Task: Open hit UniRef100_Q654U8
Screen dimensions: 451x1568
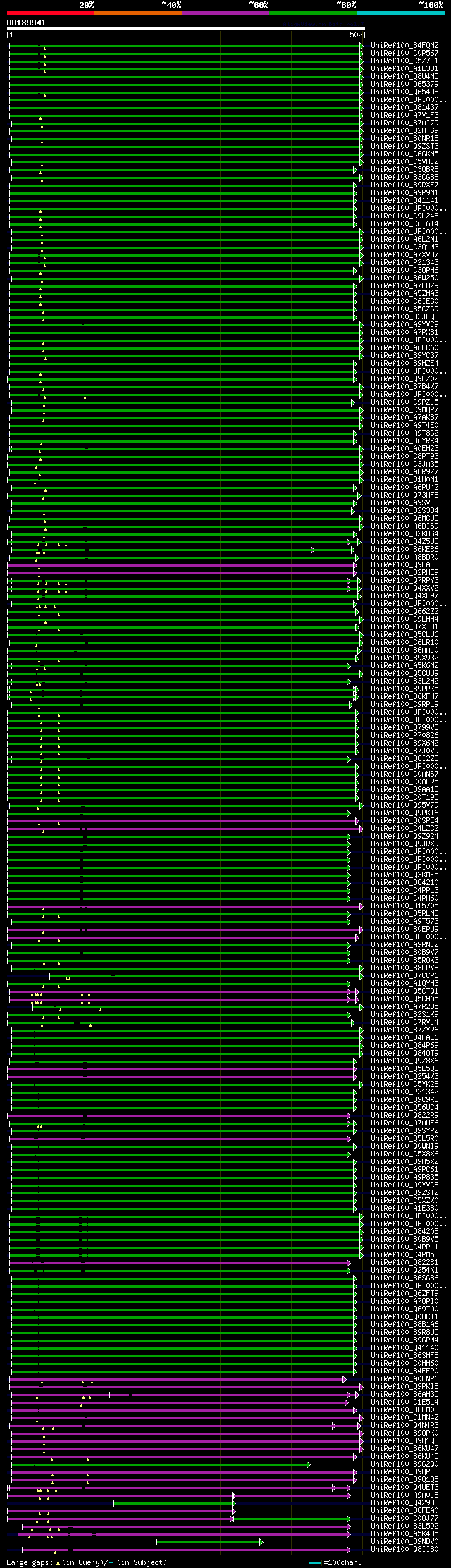Action: click(x=404, y=92)
